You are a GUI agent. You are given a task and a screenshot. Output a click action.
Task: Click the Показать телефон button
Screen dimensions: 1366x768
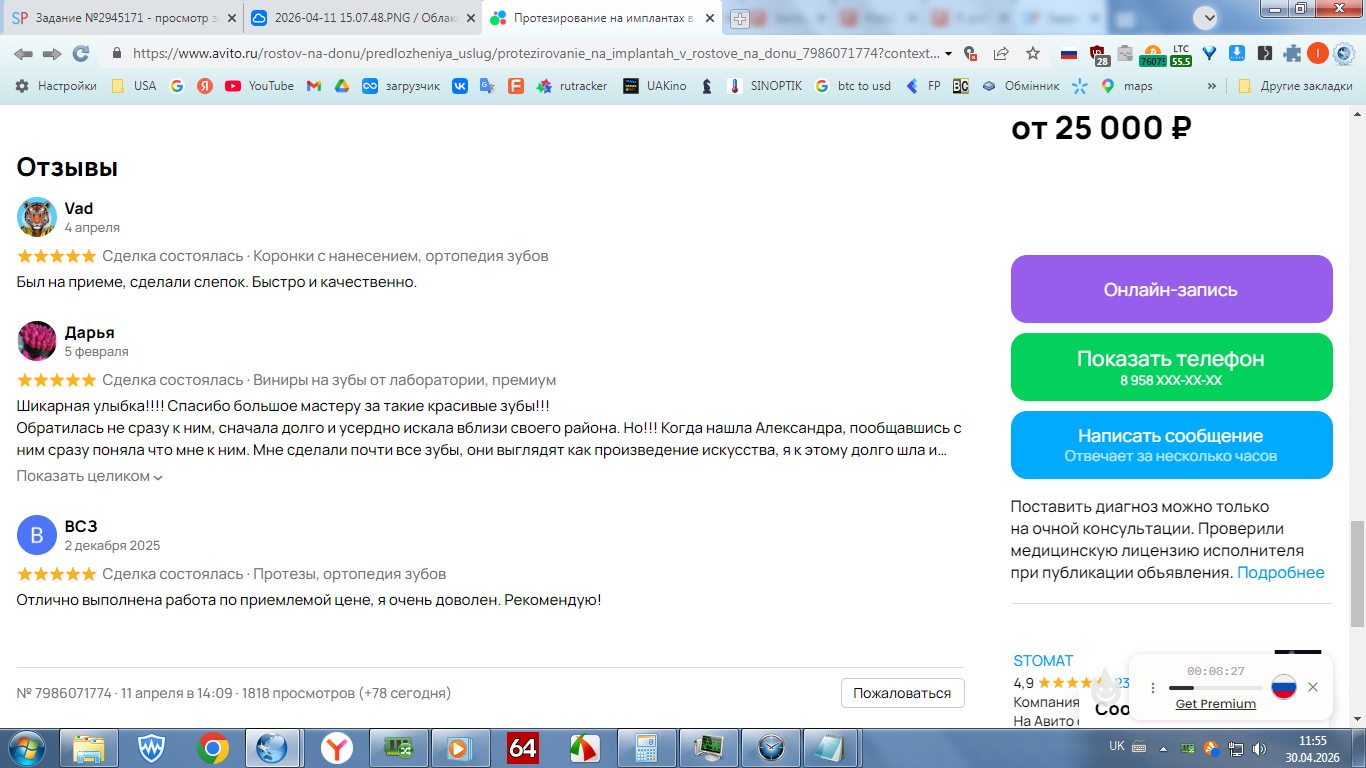1171,367
